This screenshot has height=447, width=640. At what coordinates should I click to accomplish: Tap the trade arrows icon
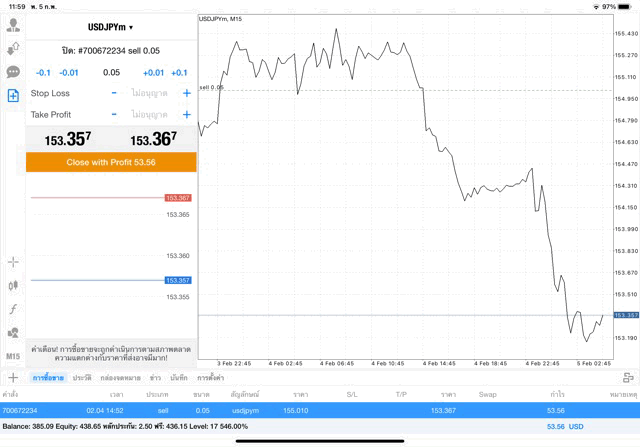13,48
